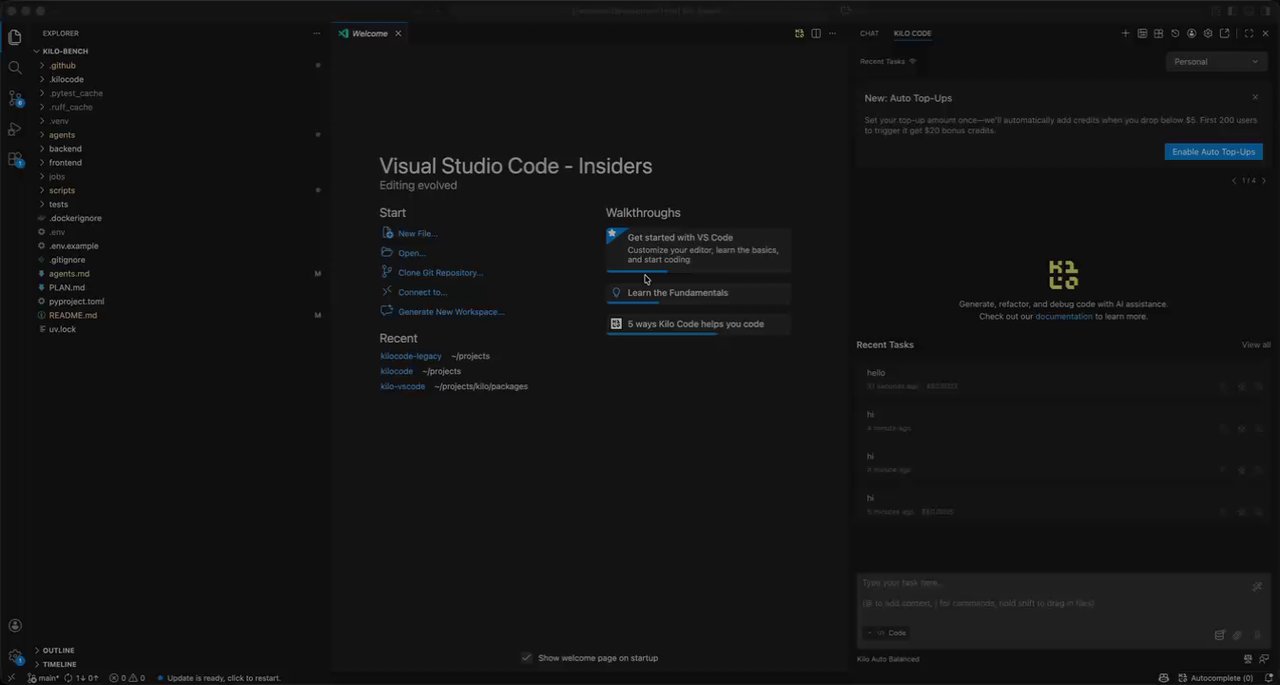Open Learn the Fundamentals walkthrough
Screen dimensions: 1280x685
698,293
